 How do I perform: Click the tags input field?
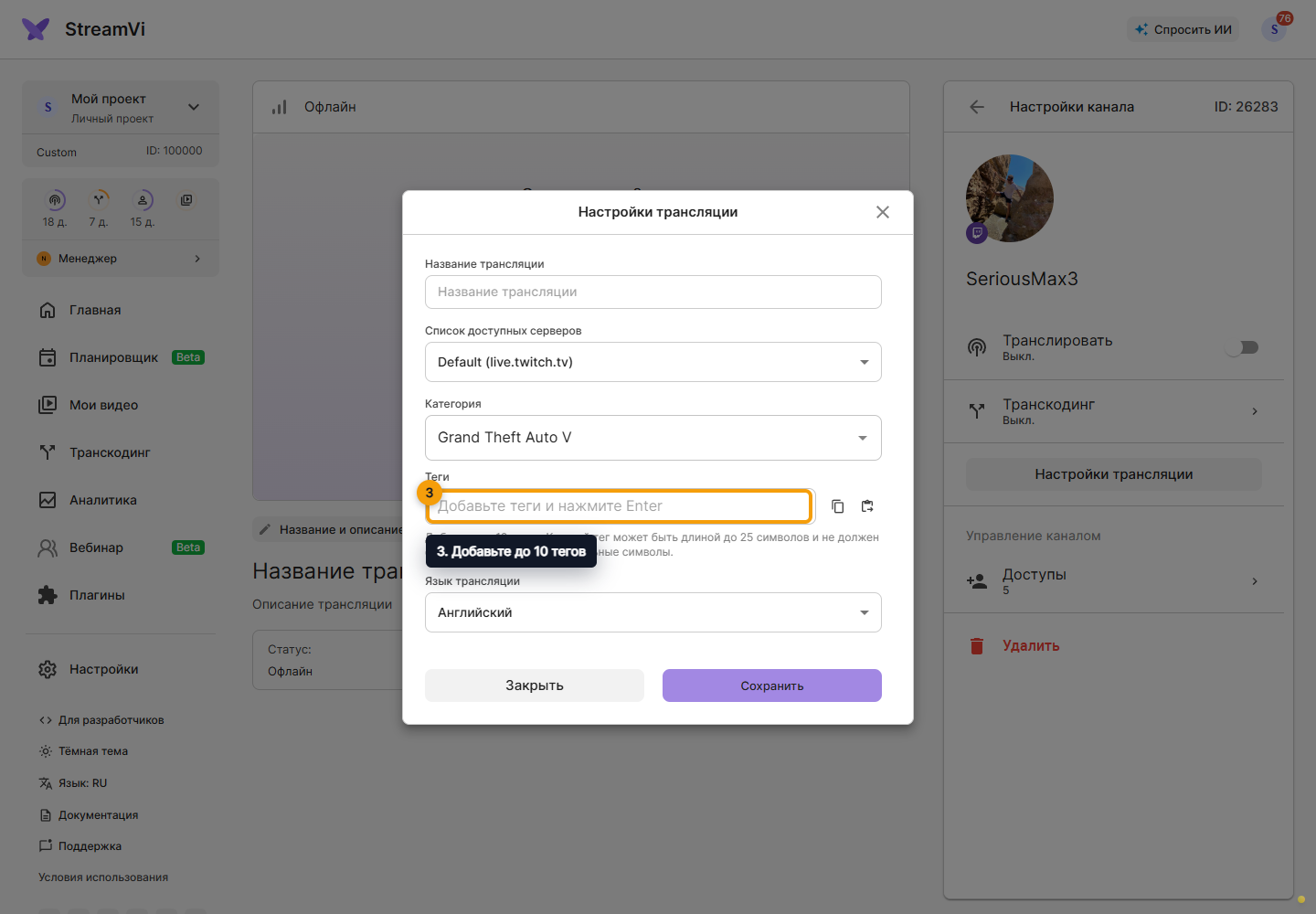pos(620,506)
